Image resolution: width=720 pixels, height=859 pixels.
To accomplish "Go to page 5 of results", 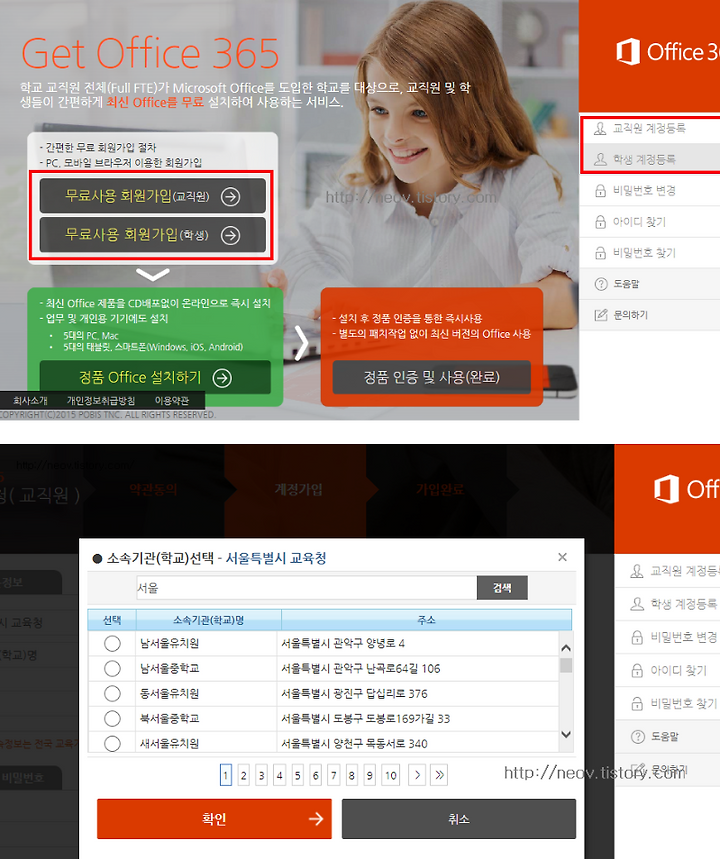I will tap(298, 775).
